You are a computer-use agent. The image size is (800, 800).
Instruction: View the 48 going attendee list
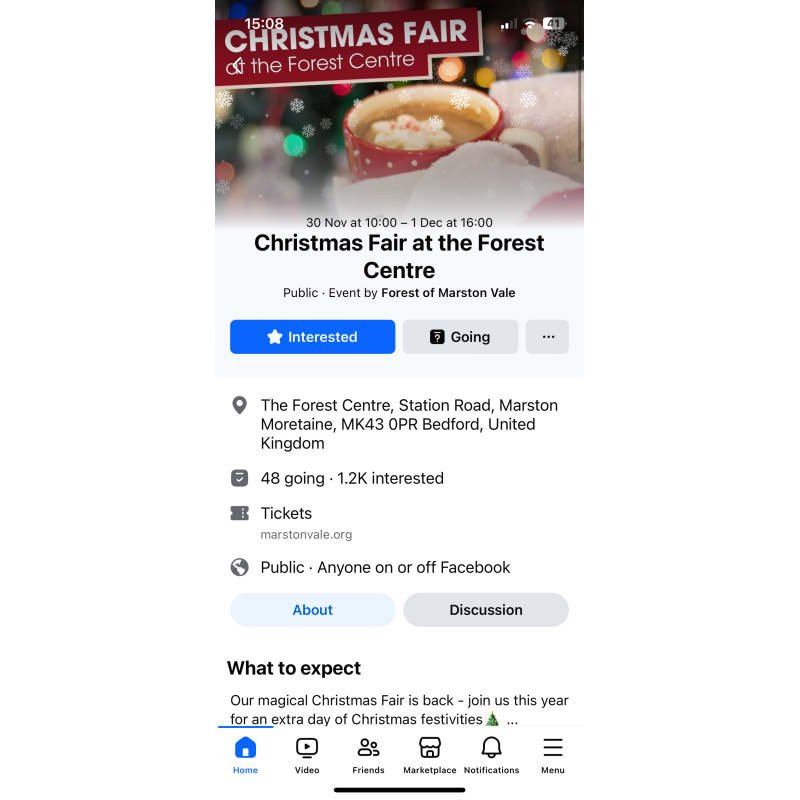[x=292, y=479]
